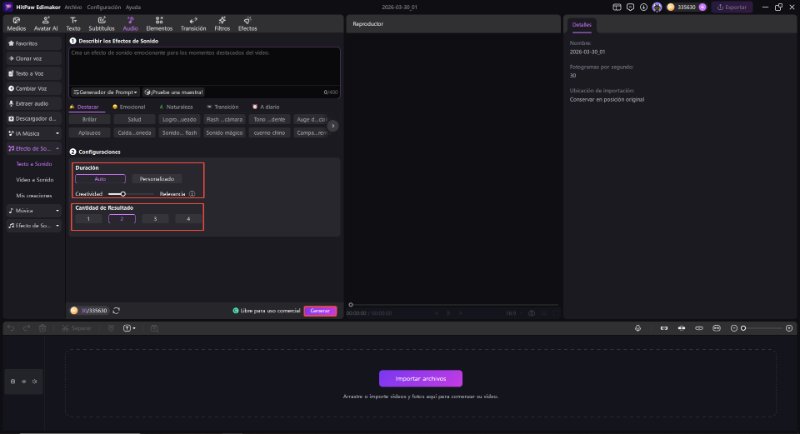Open the Subtítulos panel
800x434 pixels.
click(102, 24)
